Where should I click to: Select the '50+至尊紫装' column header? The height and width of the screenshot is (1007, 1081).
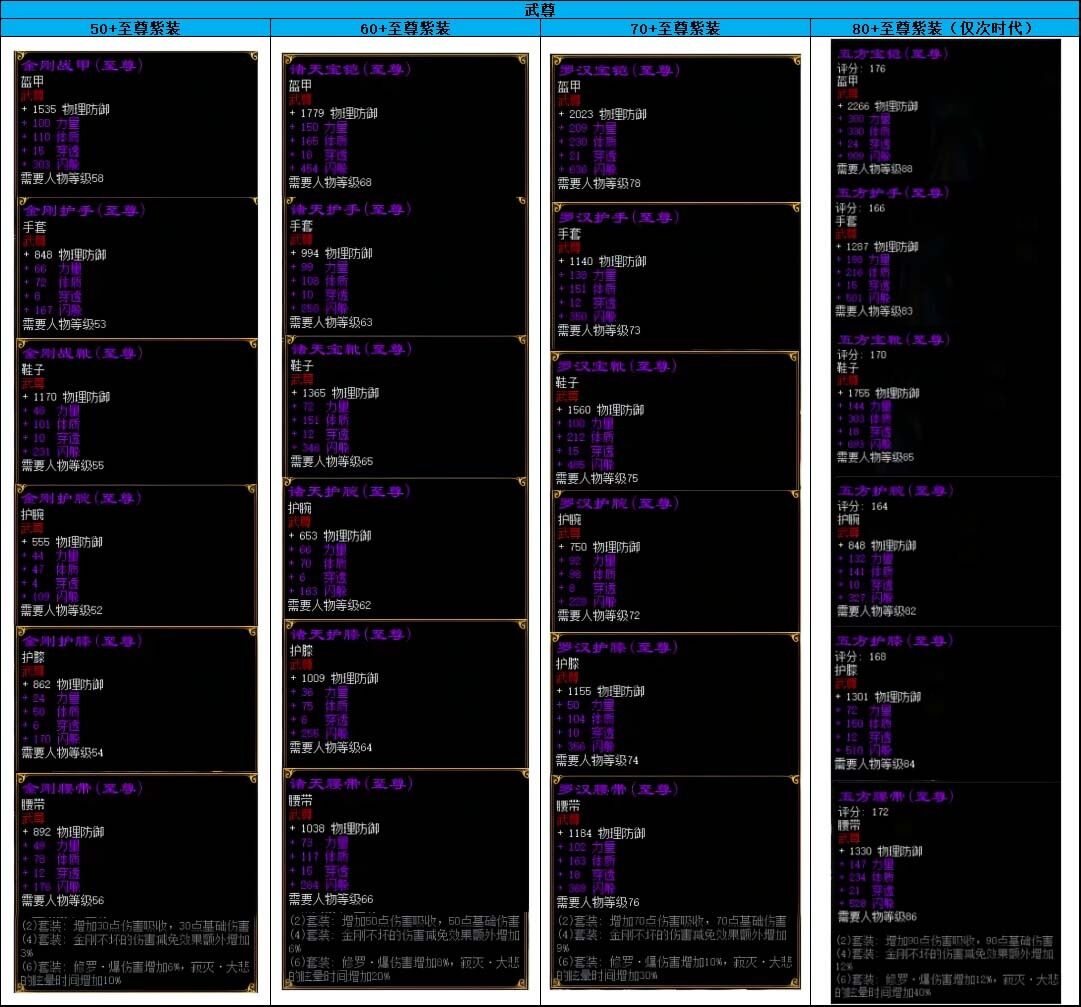click(135, 28)
